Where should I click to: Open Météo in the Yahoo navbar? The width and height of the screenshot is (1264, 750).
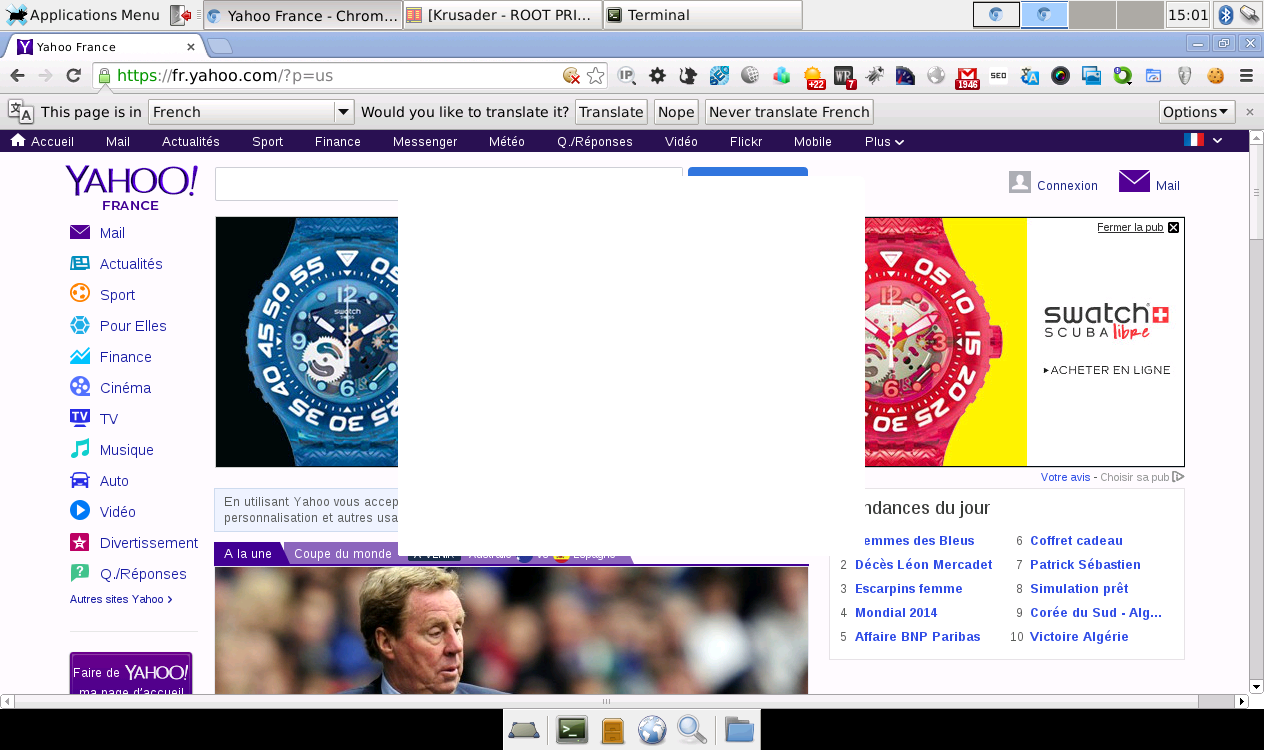(507, 142)
